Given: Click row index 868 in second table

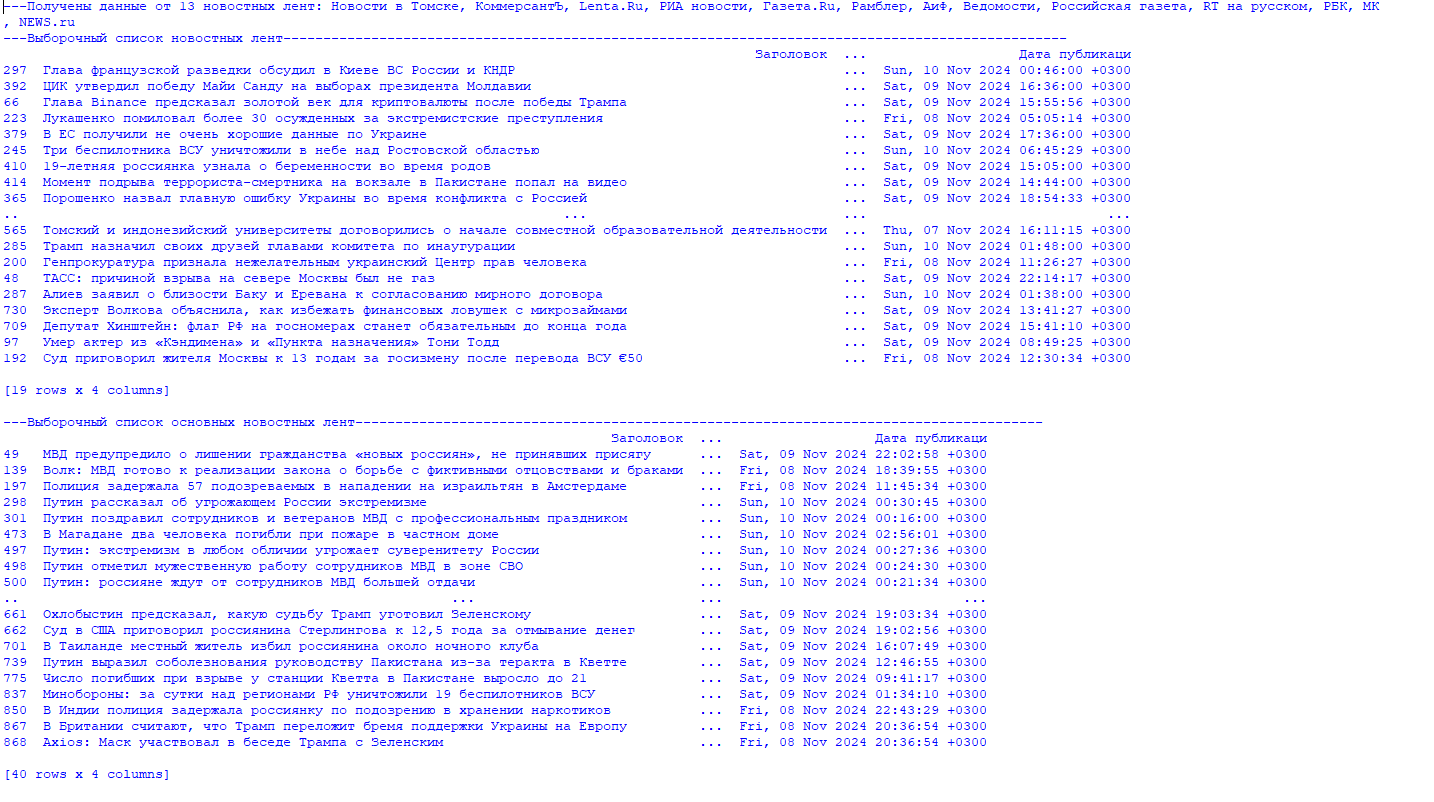Looking at the screenshot, I should 15,742.
